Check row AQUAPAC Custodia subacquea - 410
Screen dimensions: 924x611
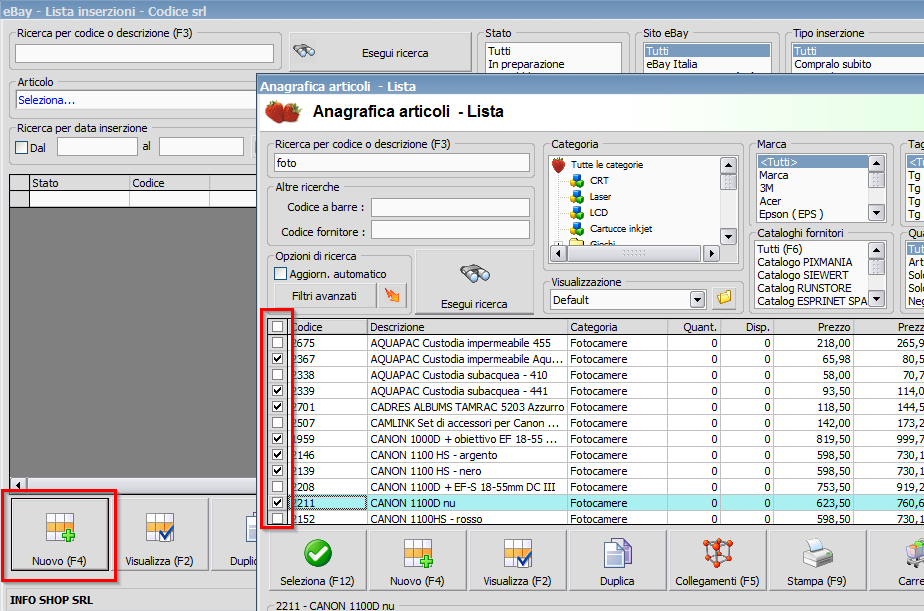tap(278, 374)
